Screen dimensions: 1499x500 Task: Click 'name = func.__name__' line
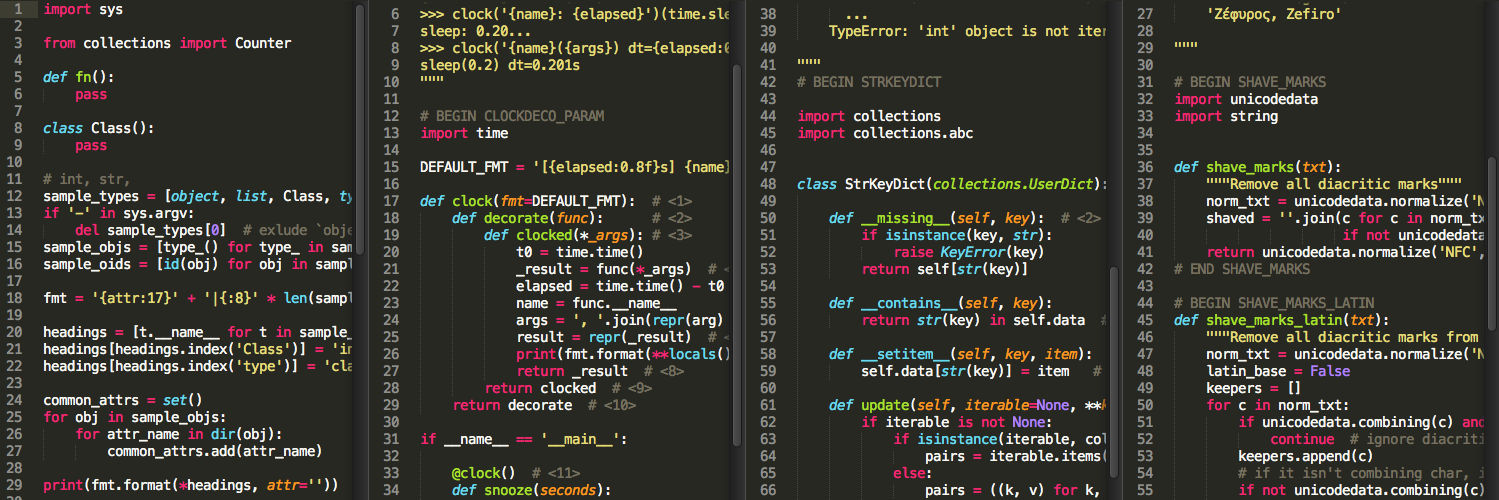[x=596, y=303]
